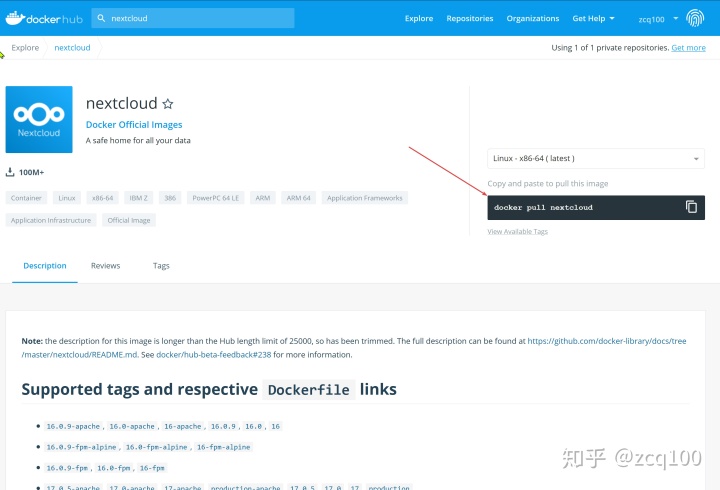Screen dimensions: 720x490
Task: Click the Nextcloud logo image
Action: tap(39, 119)
